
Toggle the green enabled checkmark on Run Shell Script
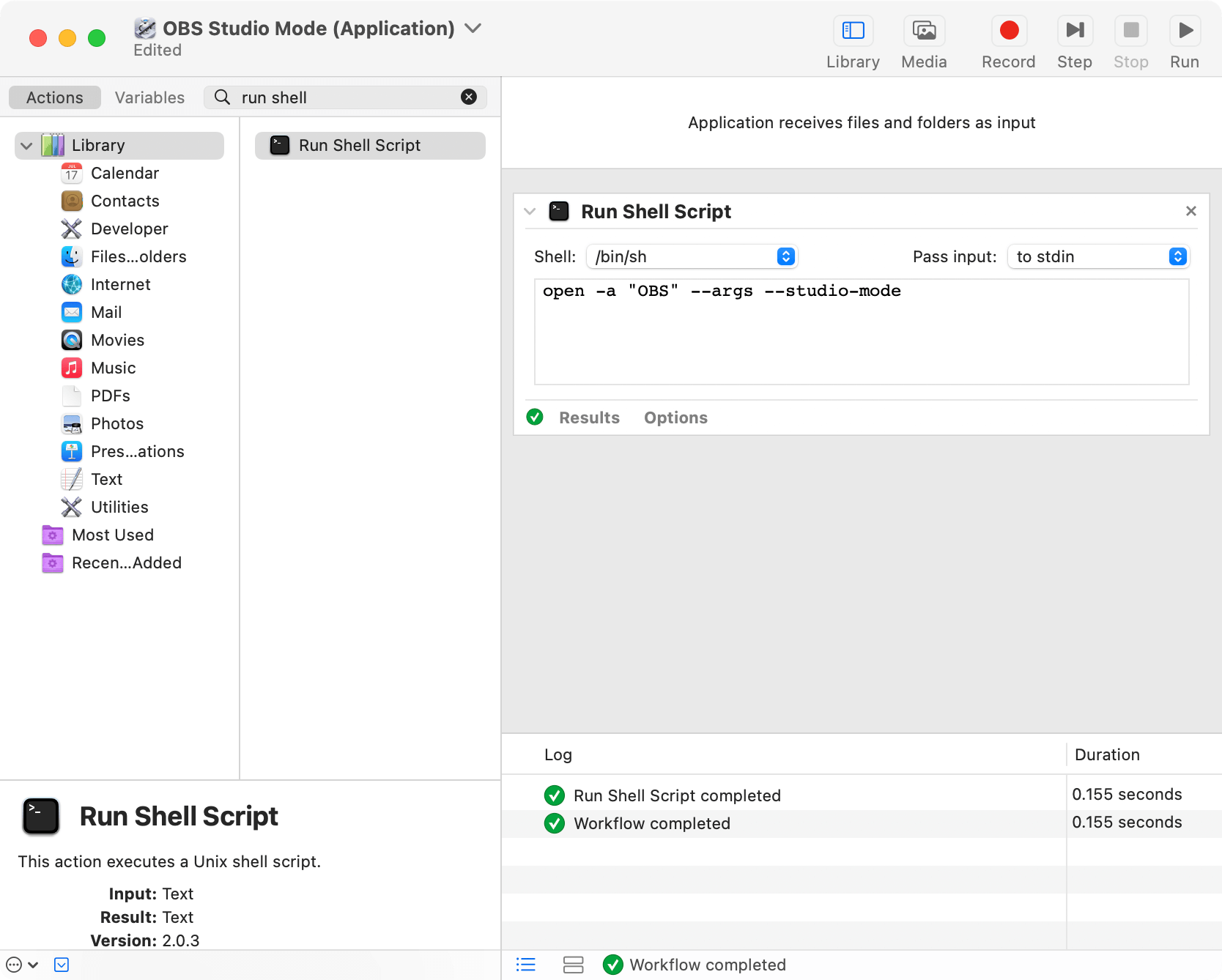pyautogui.click(x=535, y=417)
